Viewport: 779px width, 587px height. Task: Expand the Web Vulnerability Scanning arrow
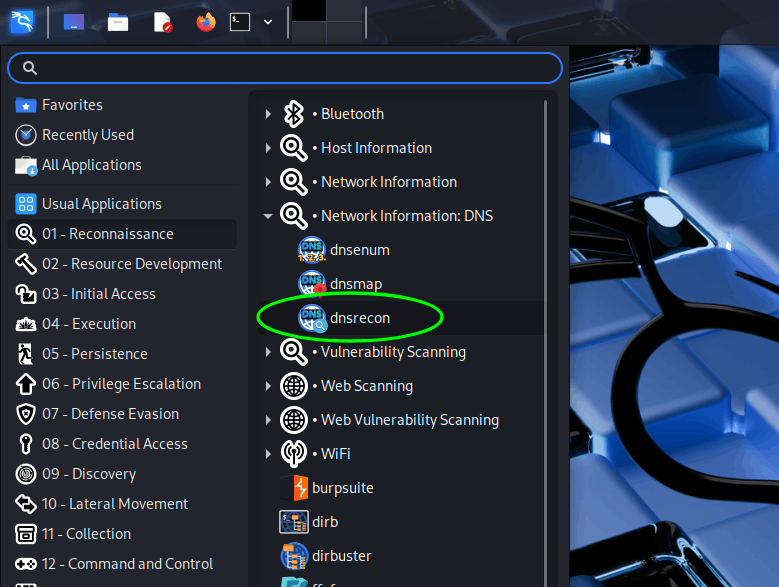268,420
